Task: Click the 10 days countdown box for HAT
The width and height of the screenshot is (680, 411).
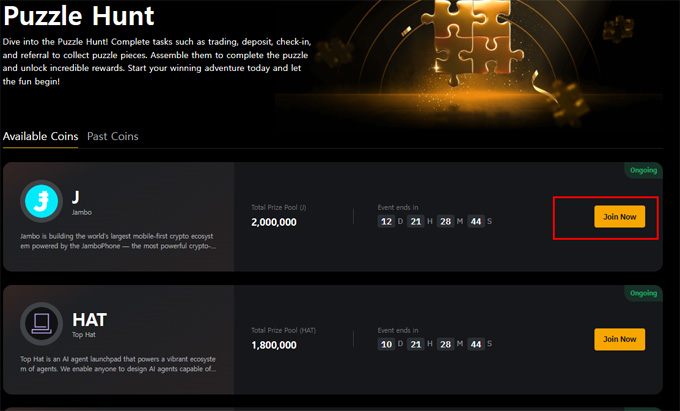Action: pos(386,344)
